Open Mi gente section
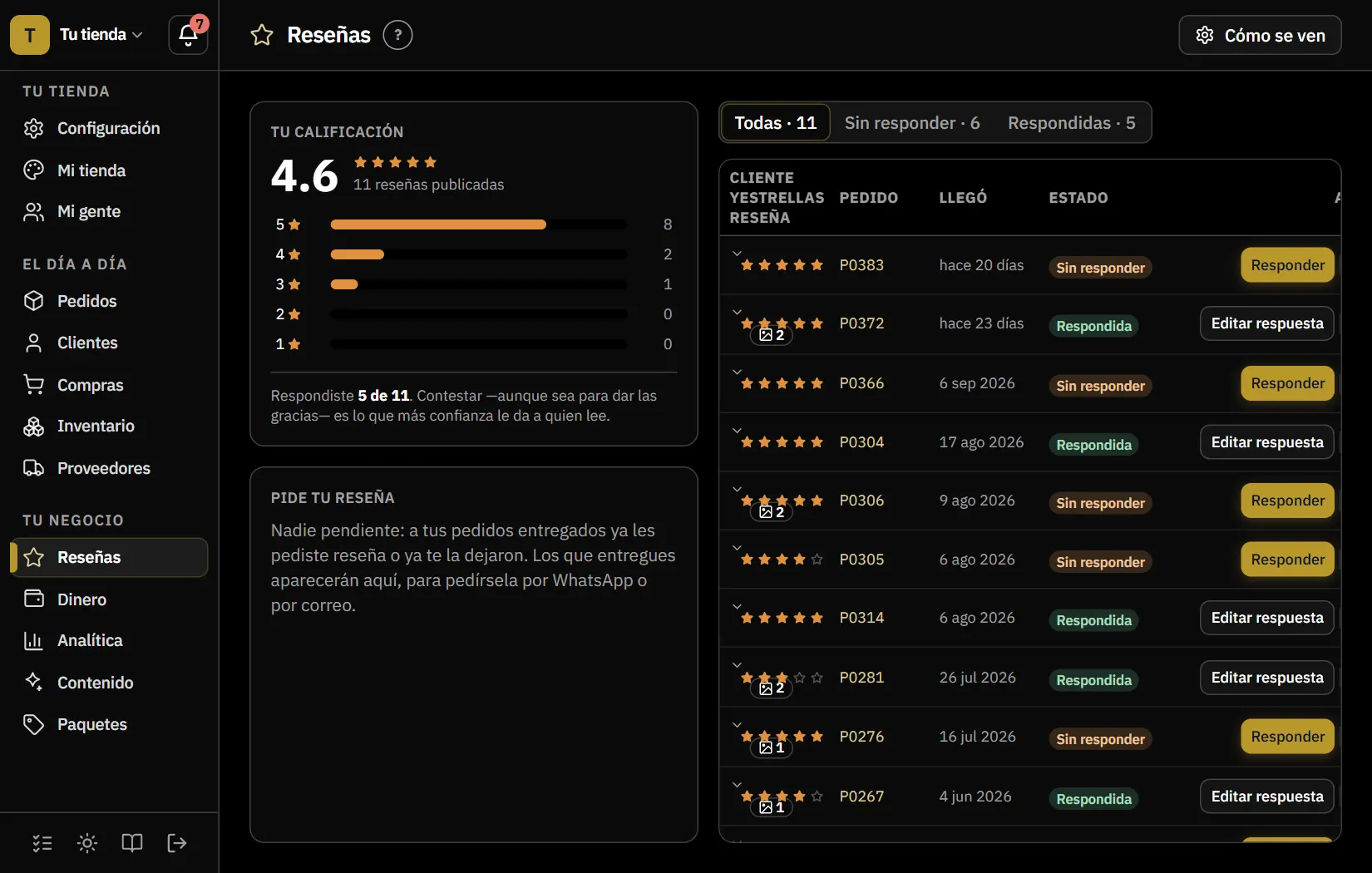The image size is (1372, 873). point(109,212)
